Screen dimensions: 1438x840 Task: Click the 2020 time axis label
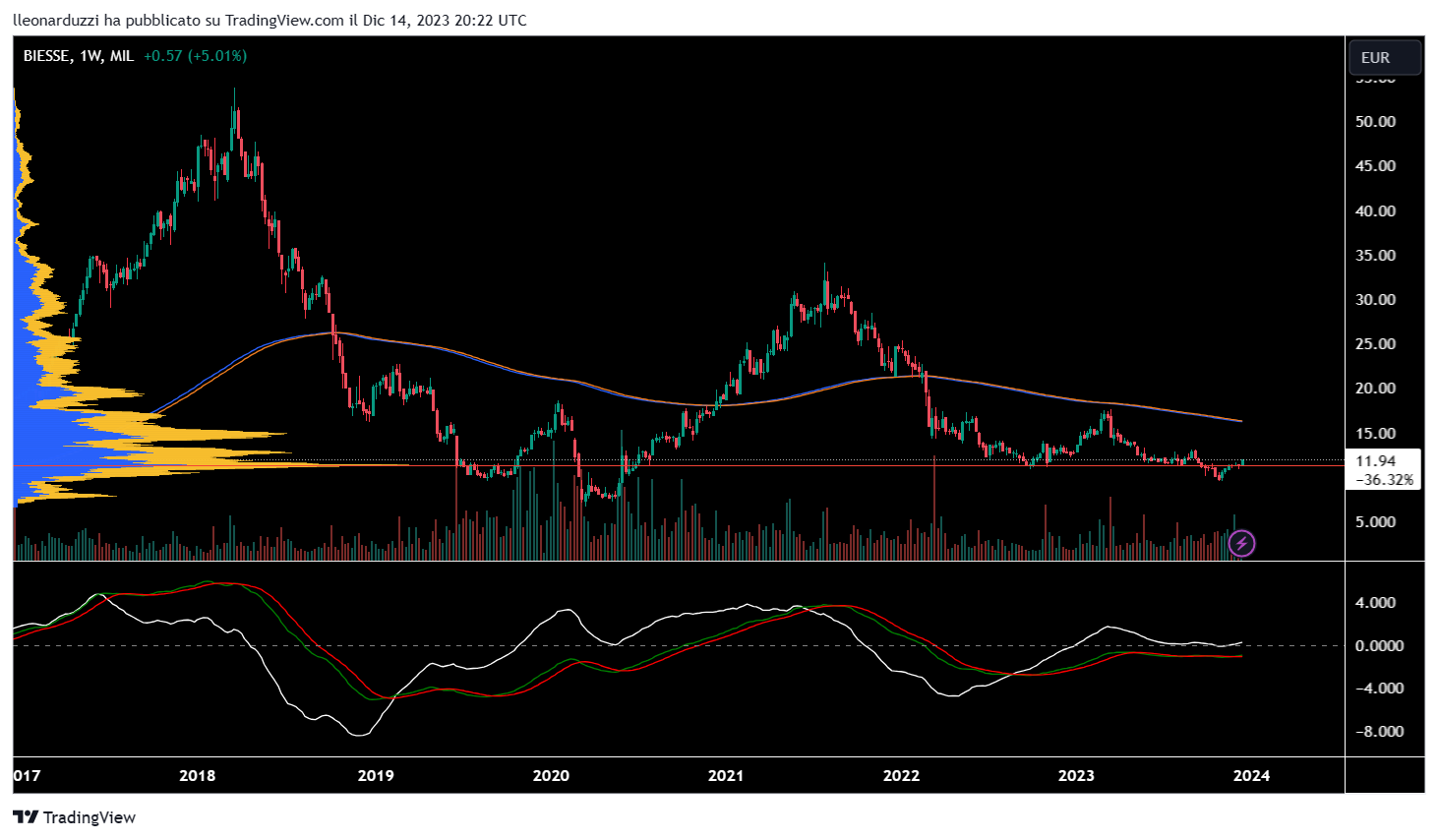click(x=551, y=775)
